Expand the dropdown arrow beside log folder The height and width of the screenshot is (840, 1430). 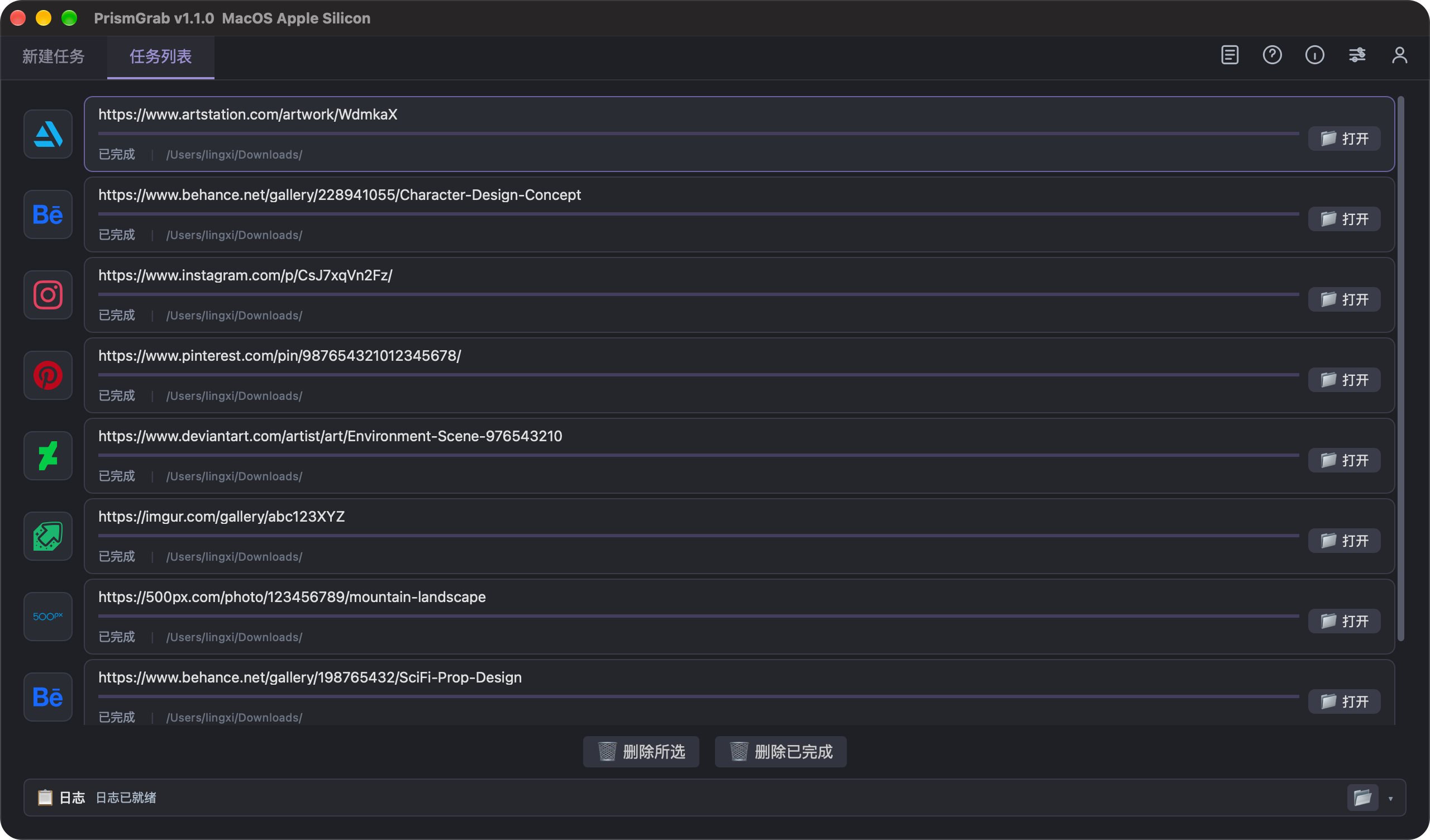click(x=1390, y=799)
